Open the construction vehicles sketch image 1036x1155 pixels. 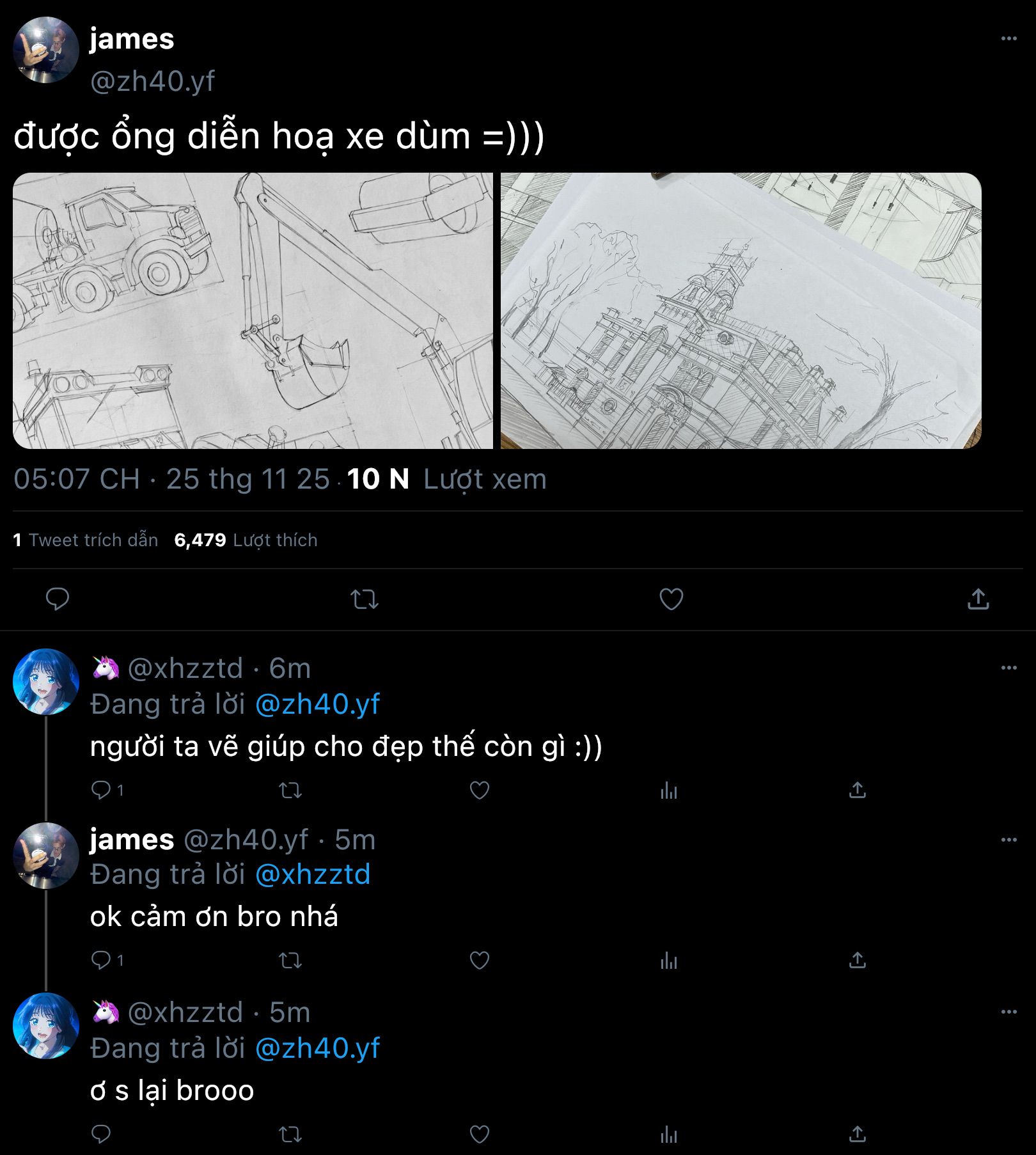point(253,311)
